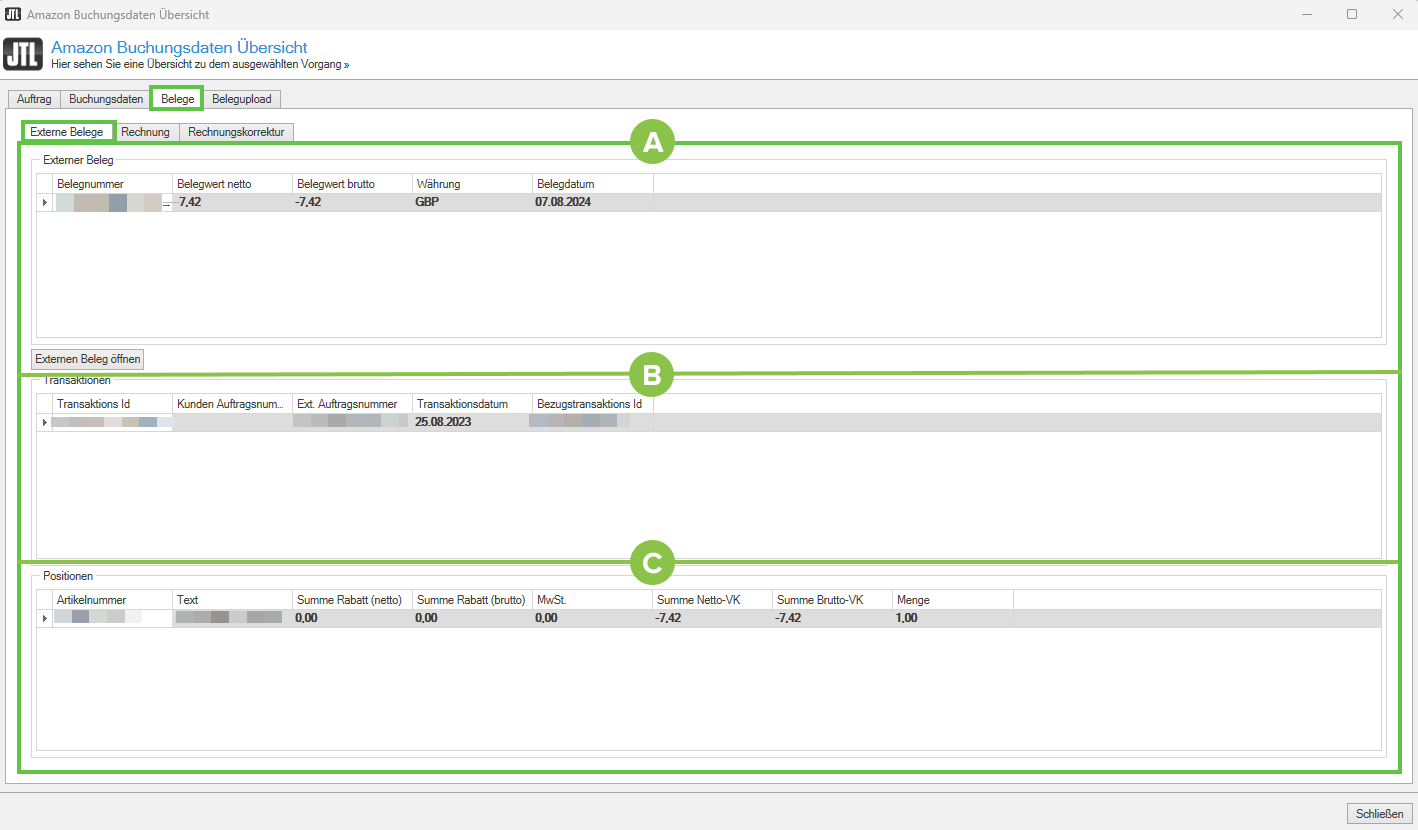Switch to the Rechnung sub-tab
1418x830 pixels.
[x=145, y=132]
